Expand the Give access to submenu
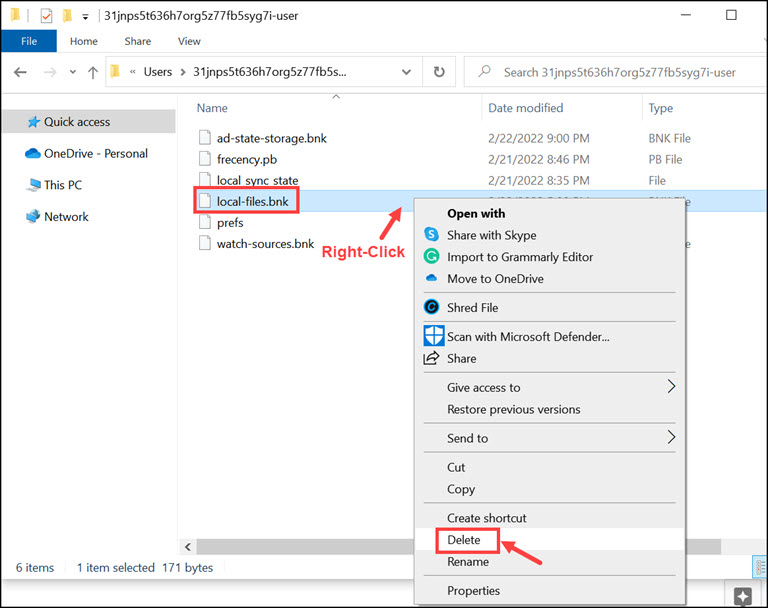This screenshot has width=768, height=608. tap(671, 387)
